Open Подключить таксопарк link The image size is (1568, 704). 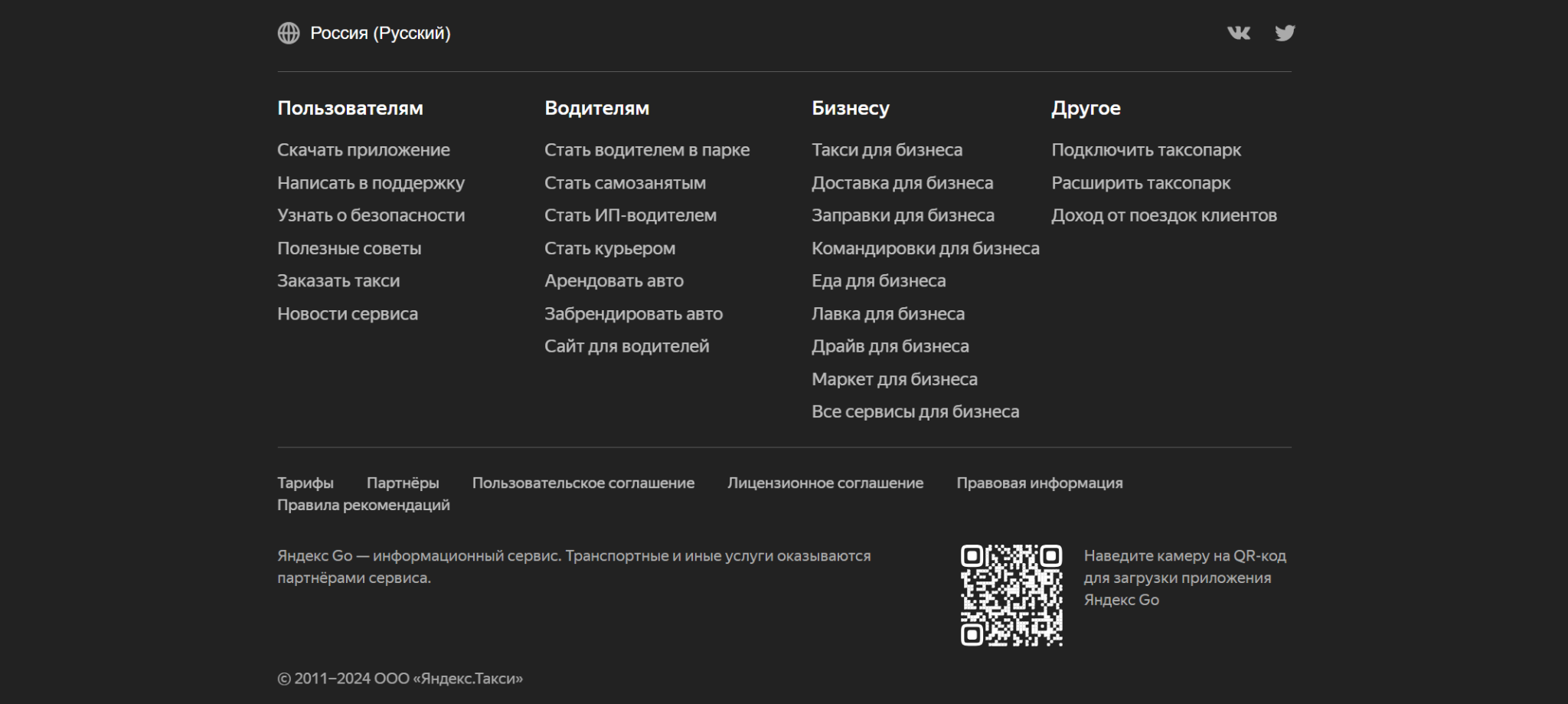pos(1146,150)
